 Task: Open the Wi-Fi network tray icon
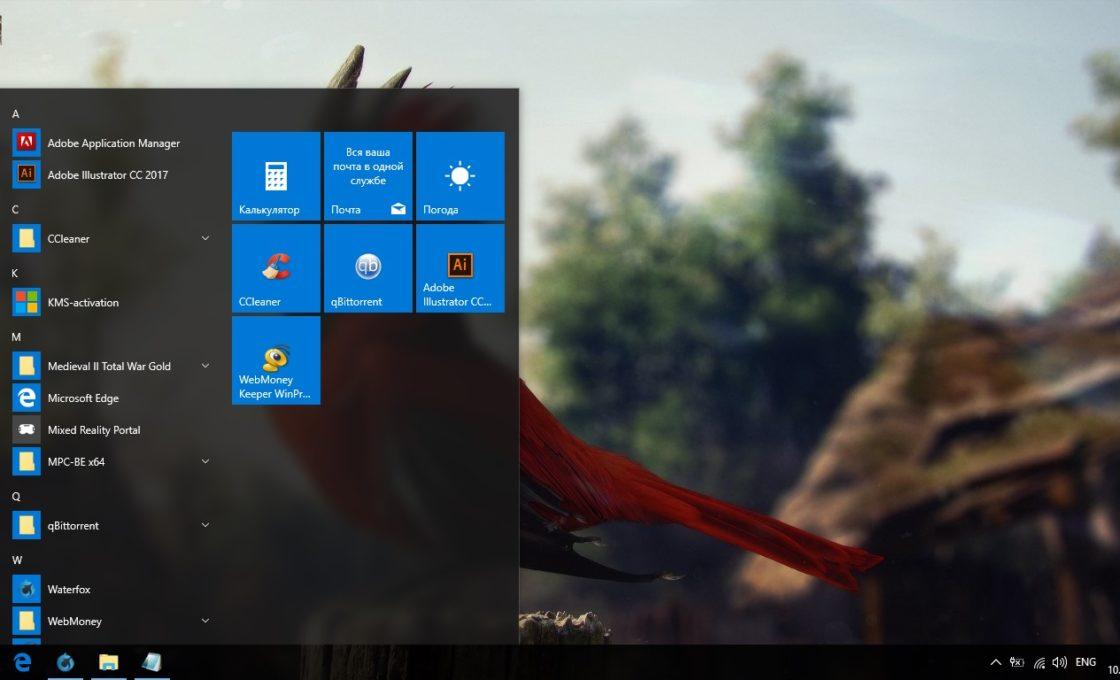(1039, 663)
